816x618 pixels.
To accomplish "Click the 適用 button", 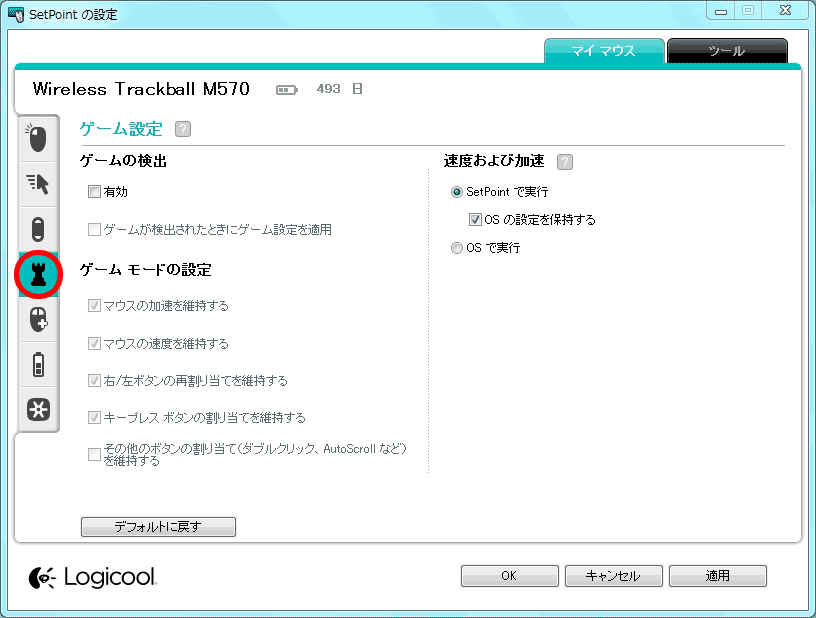I will 717,576.
